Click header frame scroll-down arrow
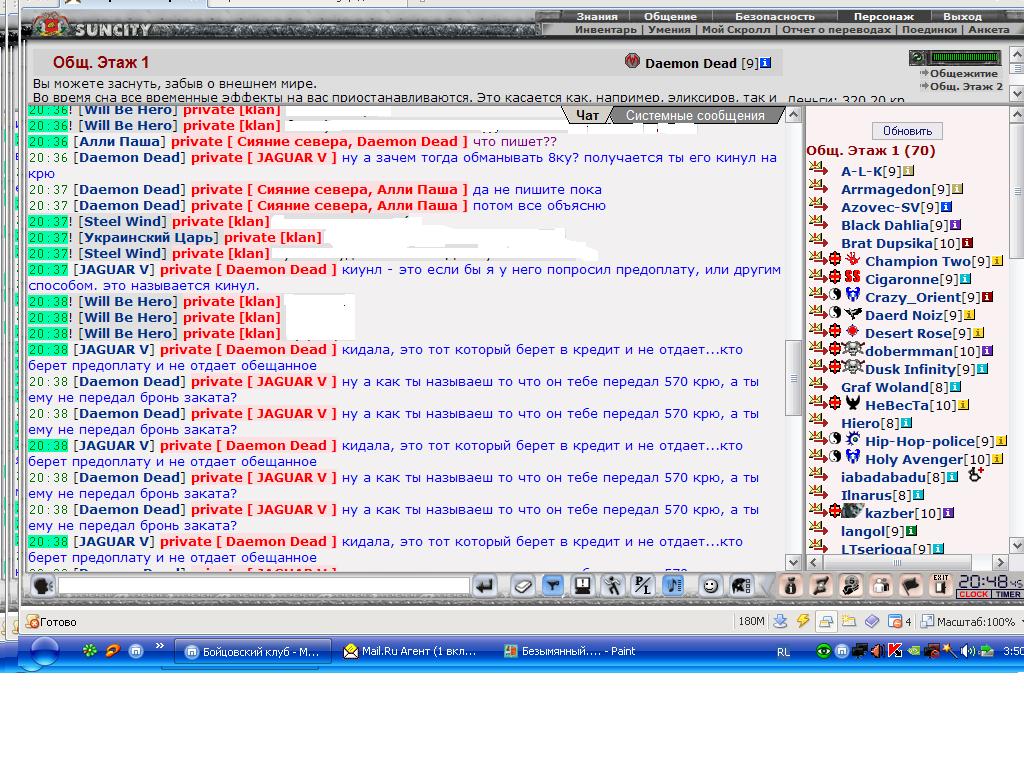1024x768 pixels. pyautogui.click(x=1016, y=93)
